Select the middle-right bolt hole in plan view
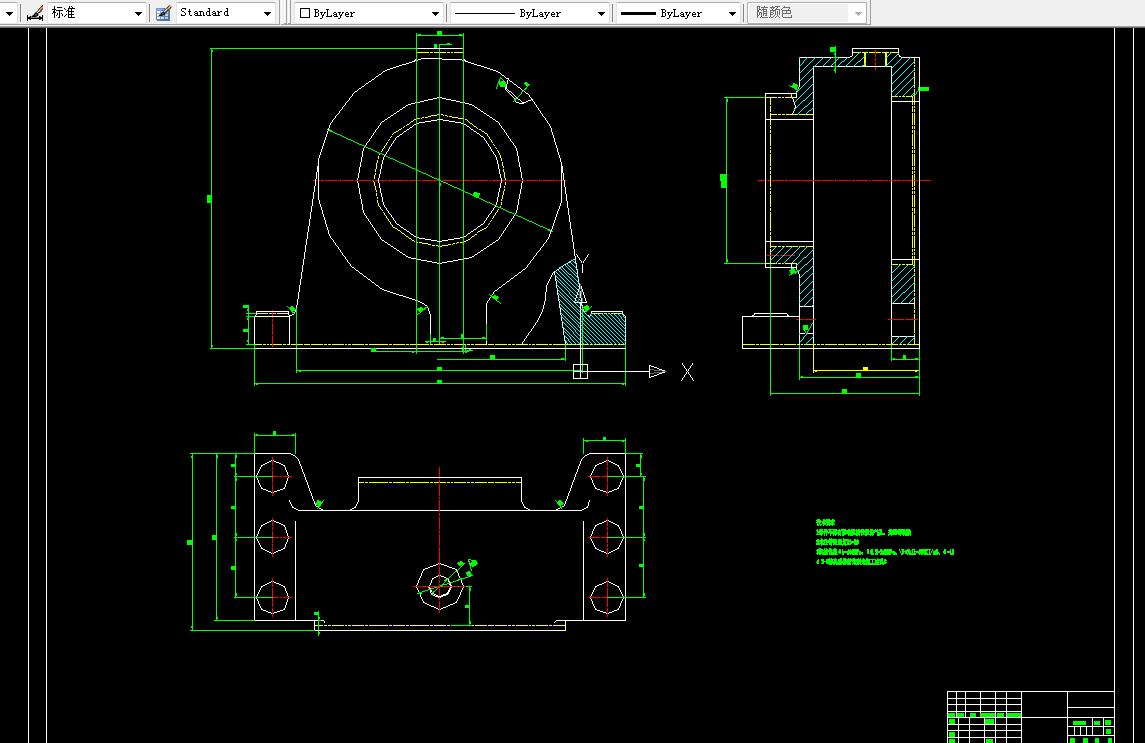 tap(606, 537)
